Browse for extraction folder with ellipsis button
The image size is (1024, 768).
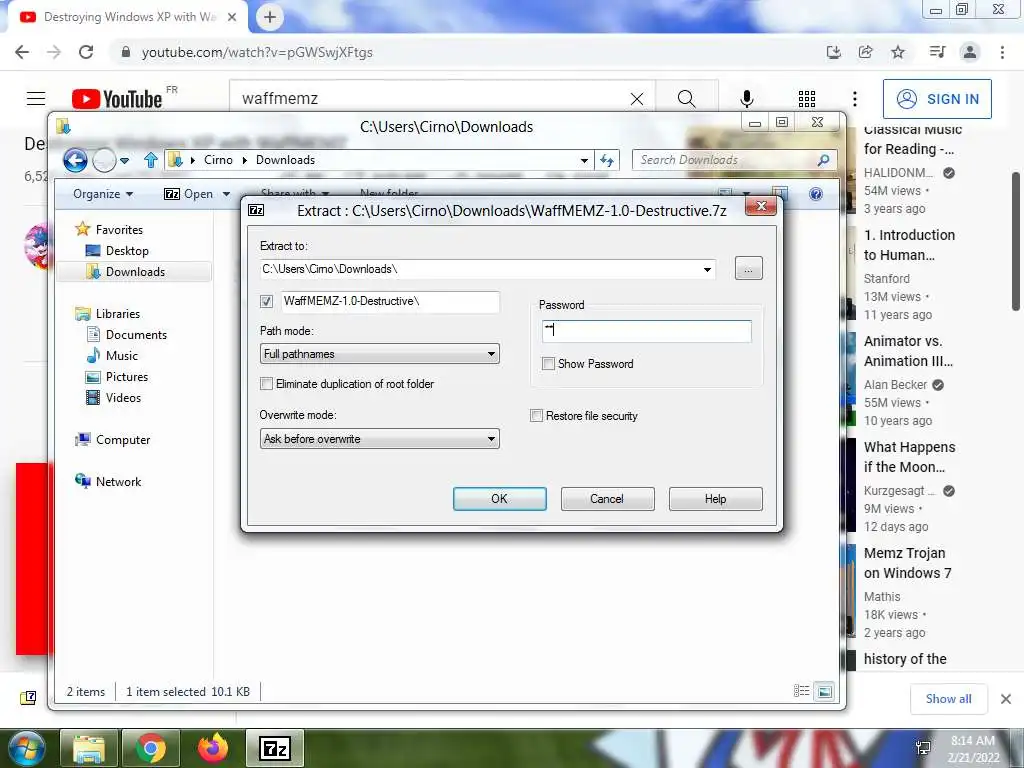click(748, 268)
